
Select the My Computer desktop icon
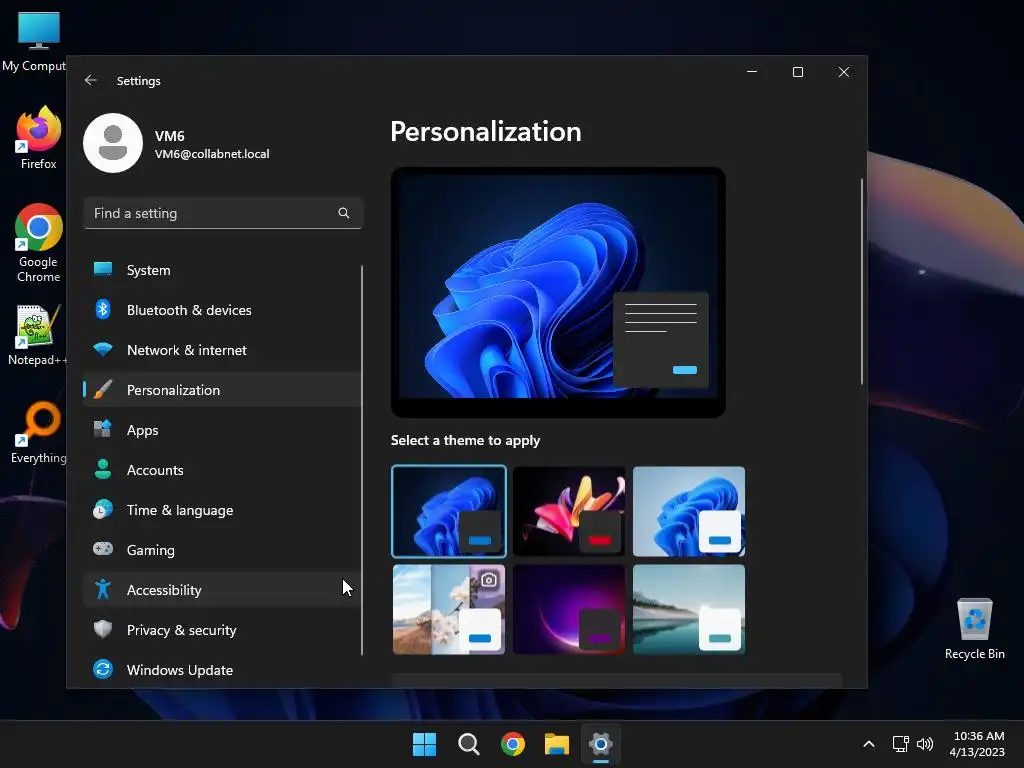35,41
